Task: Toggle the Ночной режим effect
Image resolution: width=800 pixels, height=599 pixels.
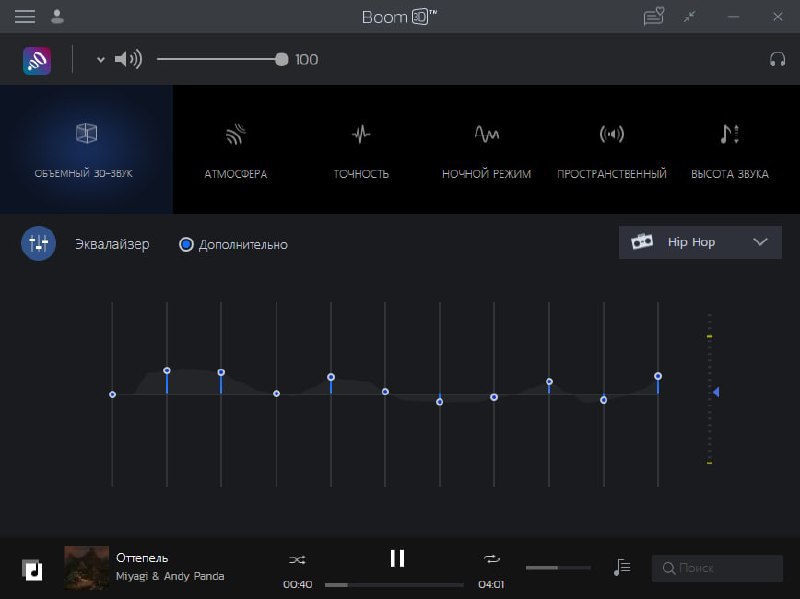Action: point(486,149)
